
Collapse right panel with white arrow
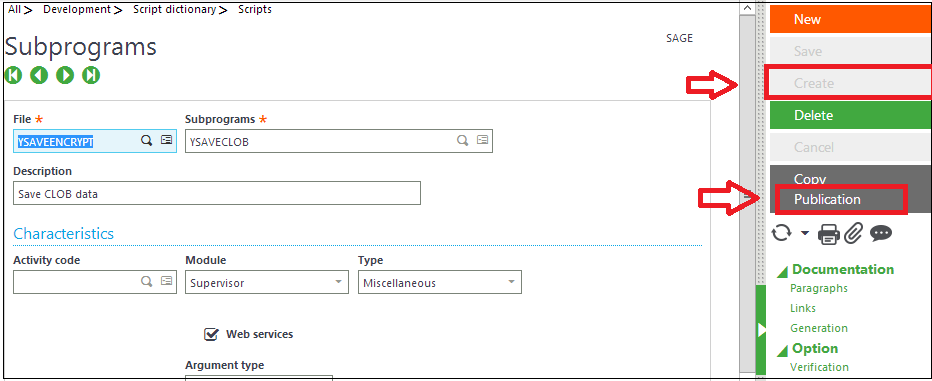tap(761, 330)
